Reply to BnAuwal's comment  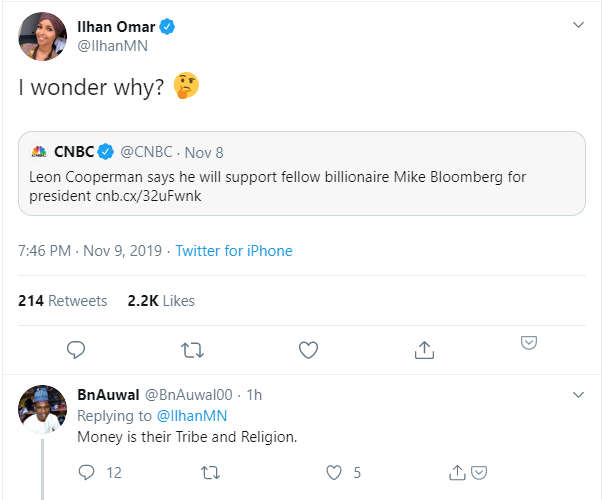click(x=87, y=472)
